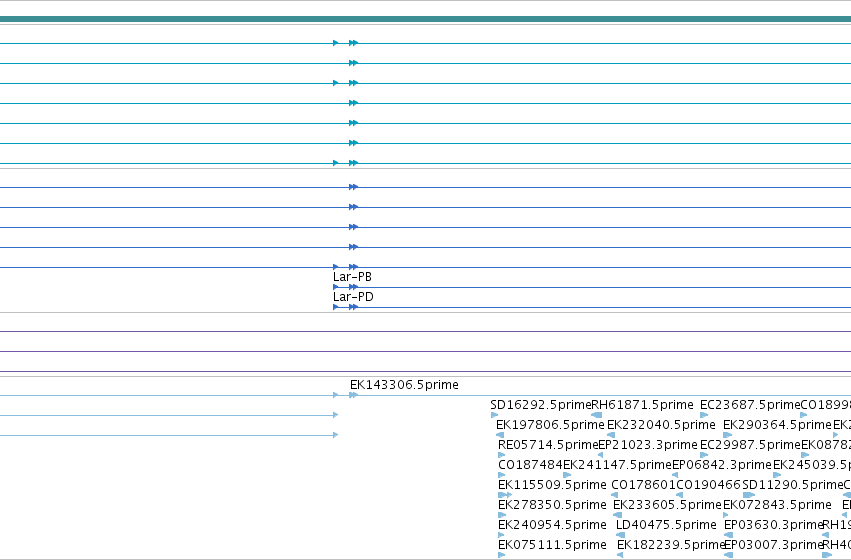Select the CO190466 feature label
The width and height of the screenshot is (851, 560).
[709, 485]
